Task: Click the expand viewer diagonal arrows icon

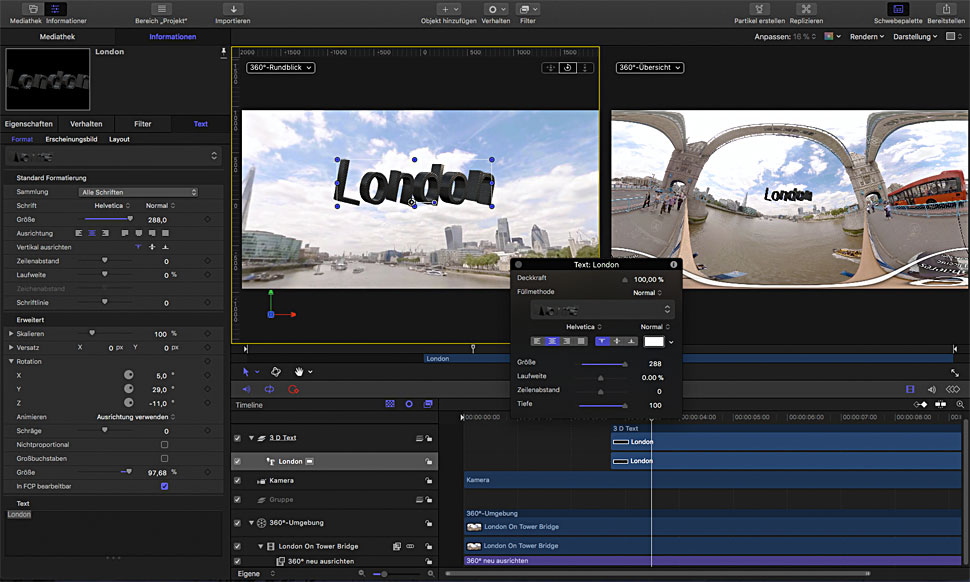Action: pos(955,372)
